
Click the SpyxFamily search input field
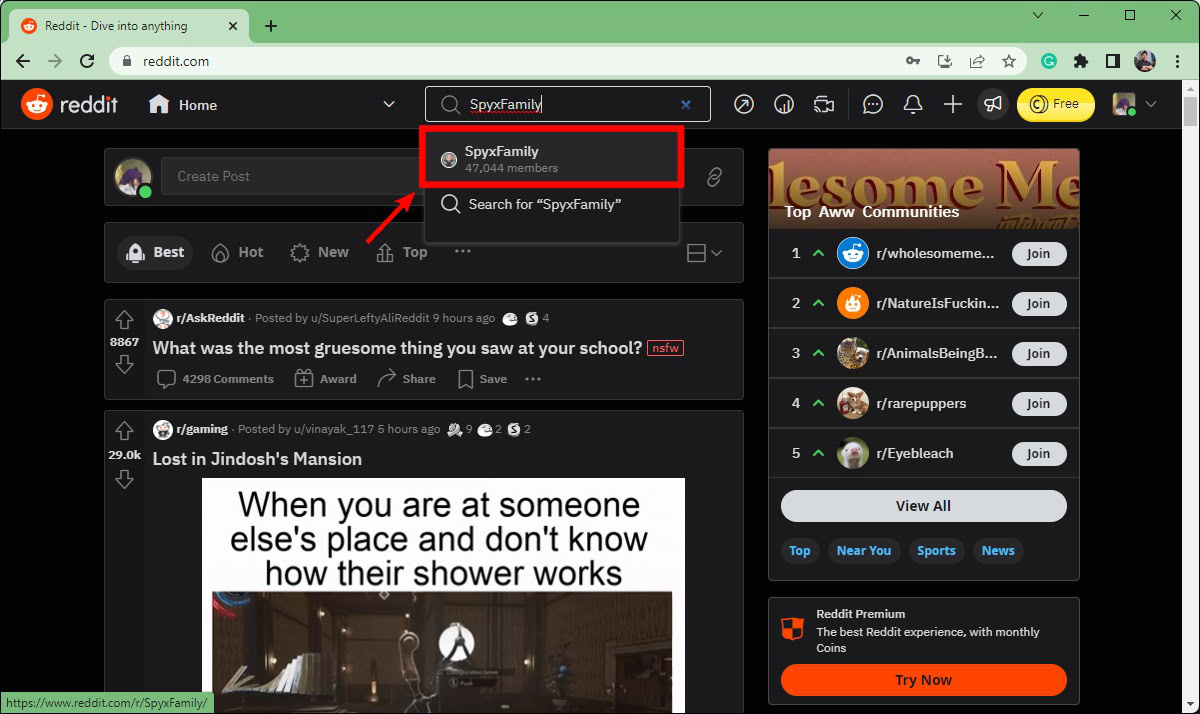tap(570, 104)
